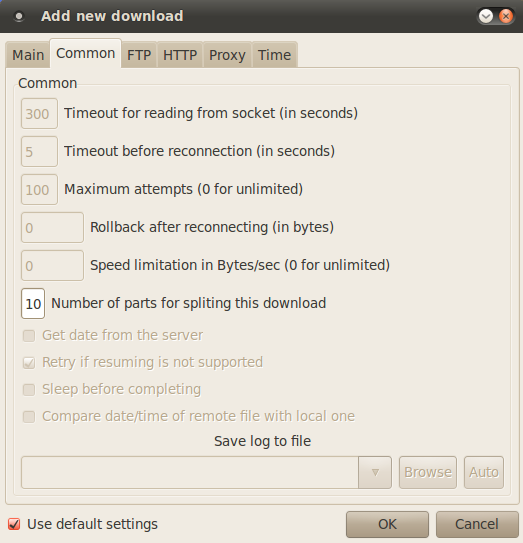Expand the Save log to file dropdown arrow

coord(375,472)
